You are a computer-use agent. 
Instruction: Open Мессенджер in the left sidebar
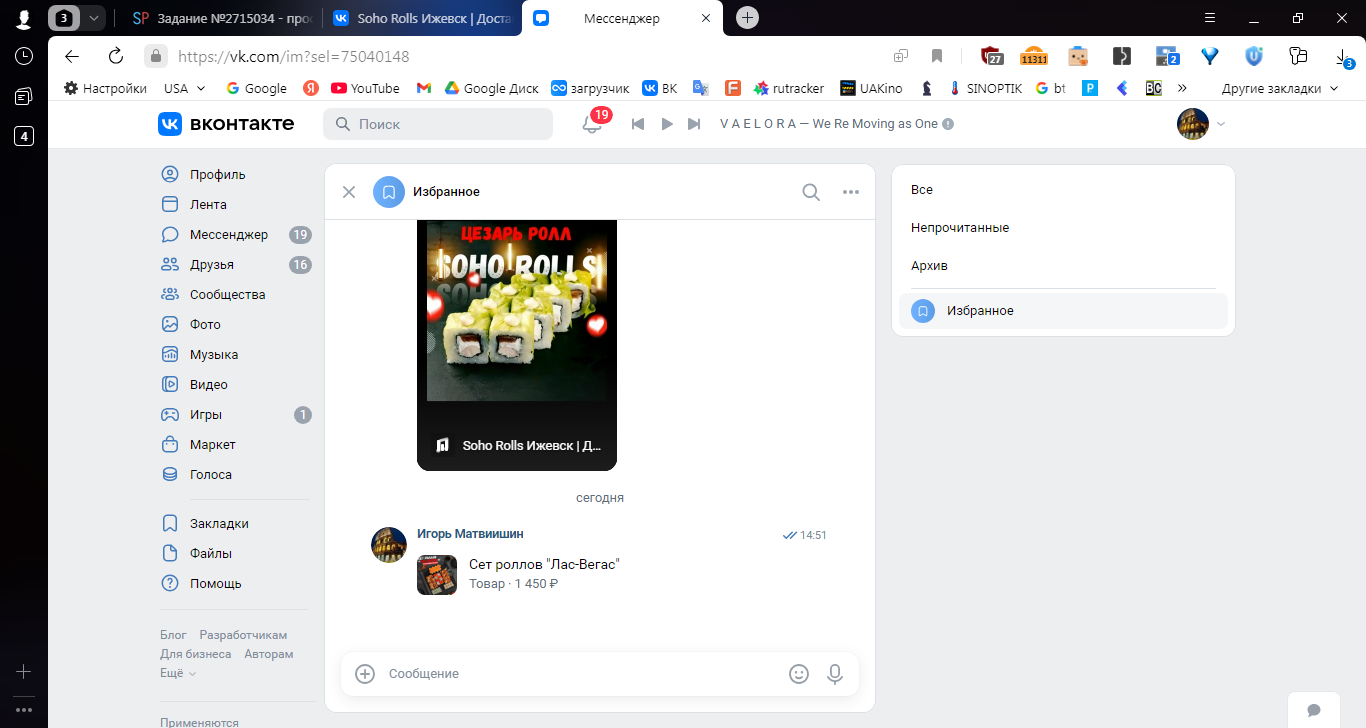pos(235,234)
